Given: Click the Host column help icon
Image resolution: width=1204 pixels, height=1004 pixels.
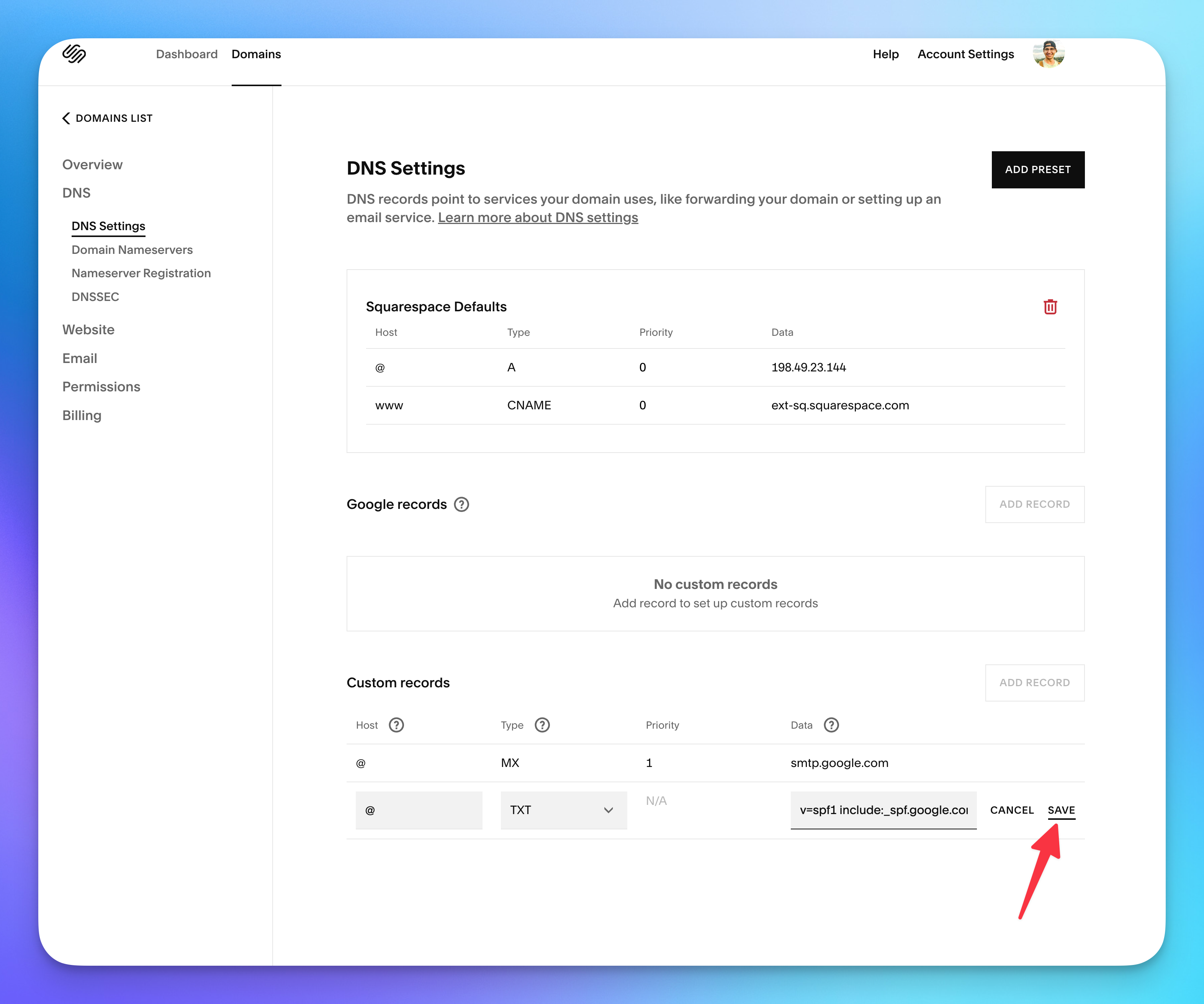Looking at the screenshot, I should 396,725.
